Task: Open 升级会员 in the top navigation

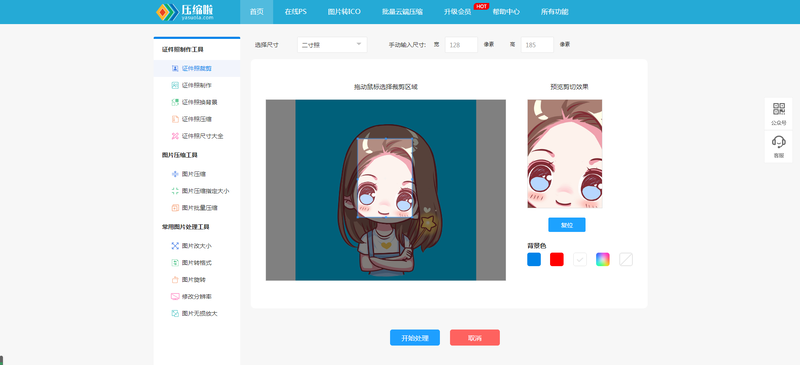Action: [x=458, y=12]
